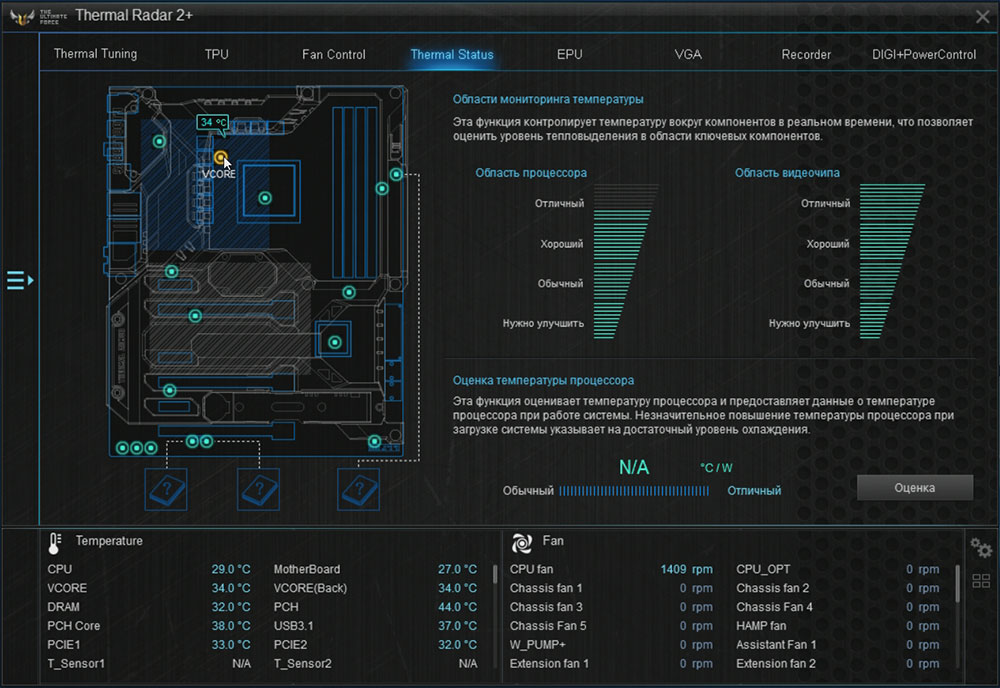Click the temperature list scrollbar
This screenshot has width=1000, height=688.
[x=495, y=574]
